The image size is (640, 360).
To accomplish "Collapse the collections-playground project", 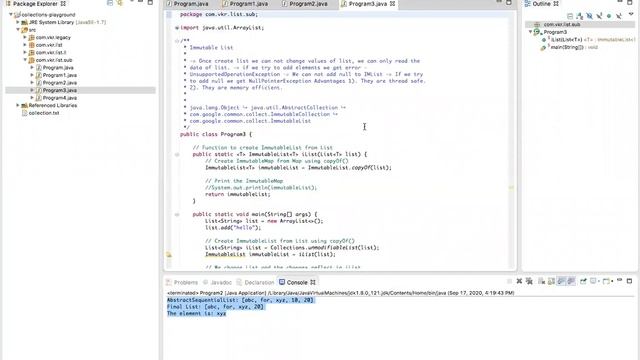I will click(11, 14).
